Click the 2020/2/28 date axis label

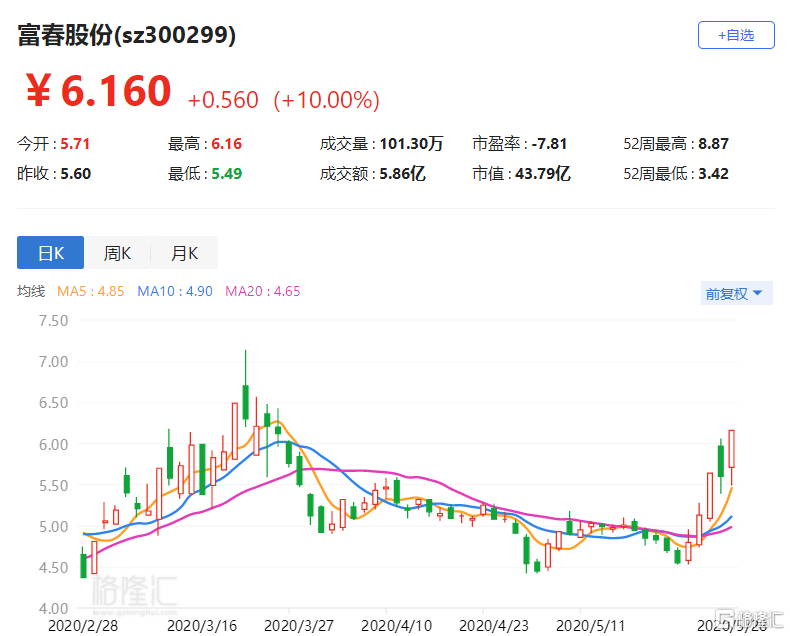pos(83,625)
